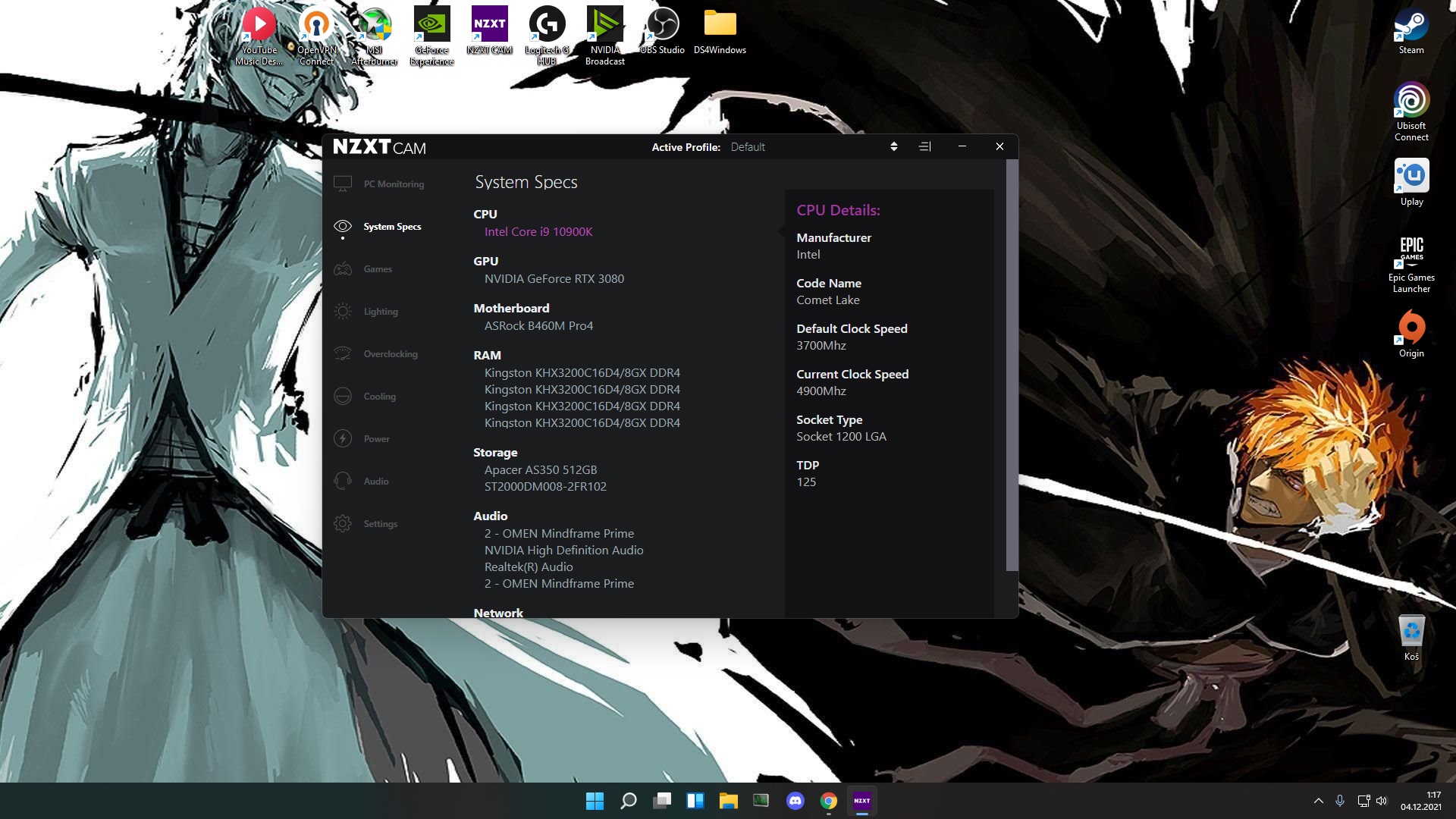Click the System Specs eye icon
Screen dimensions: 1456x819
pos(343,227)
